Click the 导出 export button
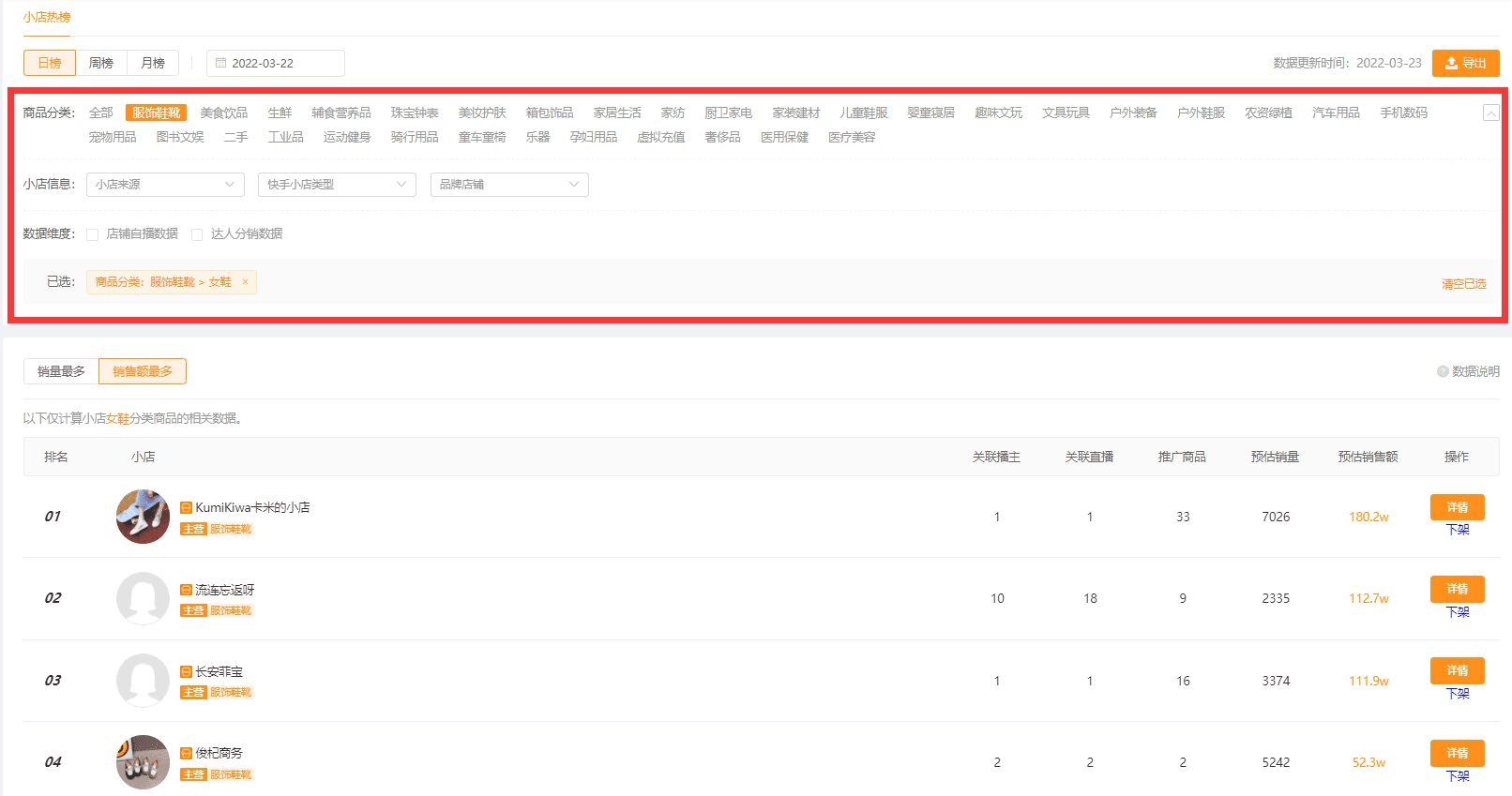Viewport: 1512px width, 796px height. pos(1466,63)
